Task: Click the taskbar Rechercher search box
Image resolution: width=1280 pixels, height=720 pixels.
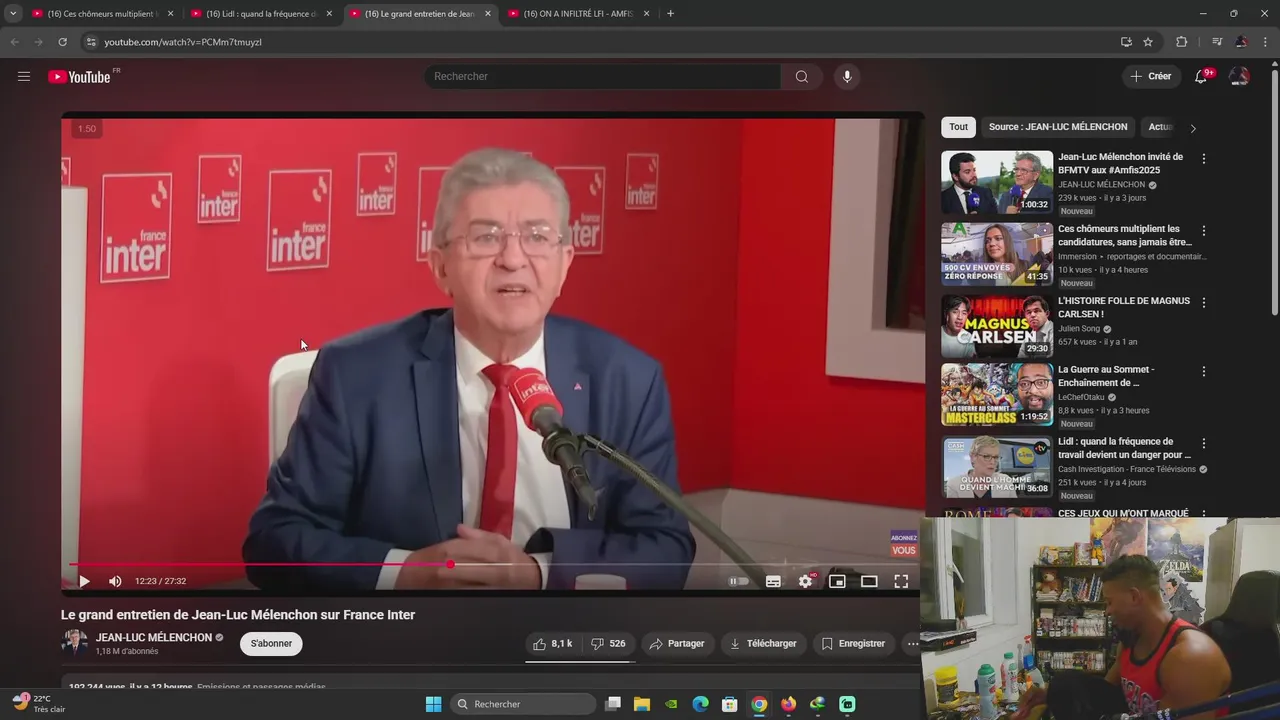Action: [523, 704]
